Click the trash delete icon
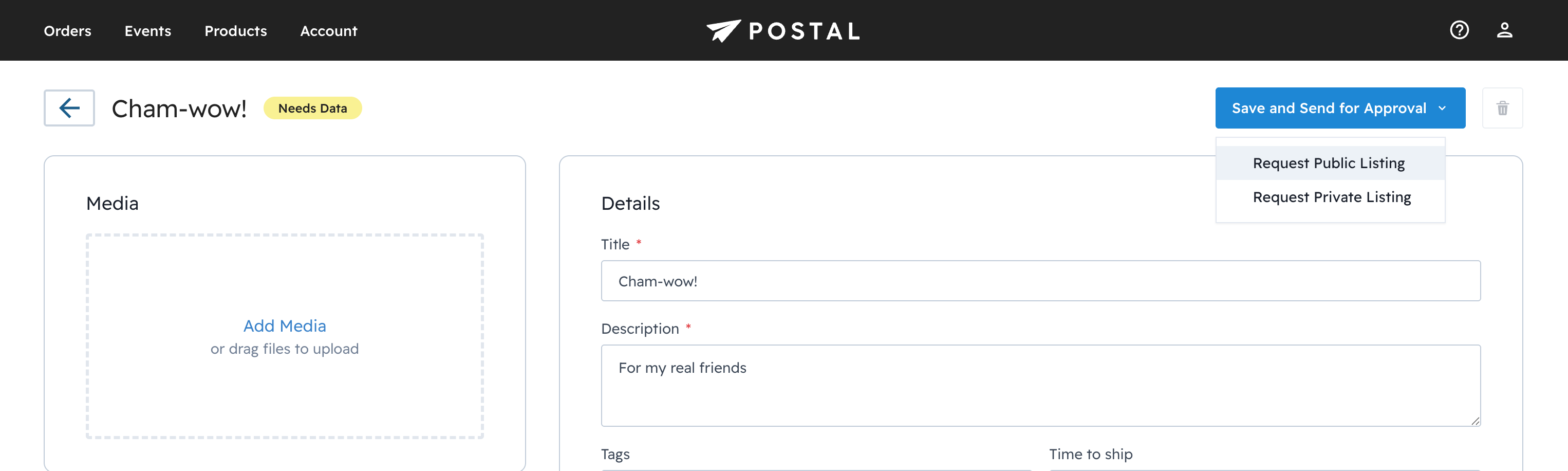Image resolution: width=1568 pixels, height=471 pixels. (1502, 108)
